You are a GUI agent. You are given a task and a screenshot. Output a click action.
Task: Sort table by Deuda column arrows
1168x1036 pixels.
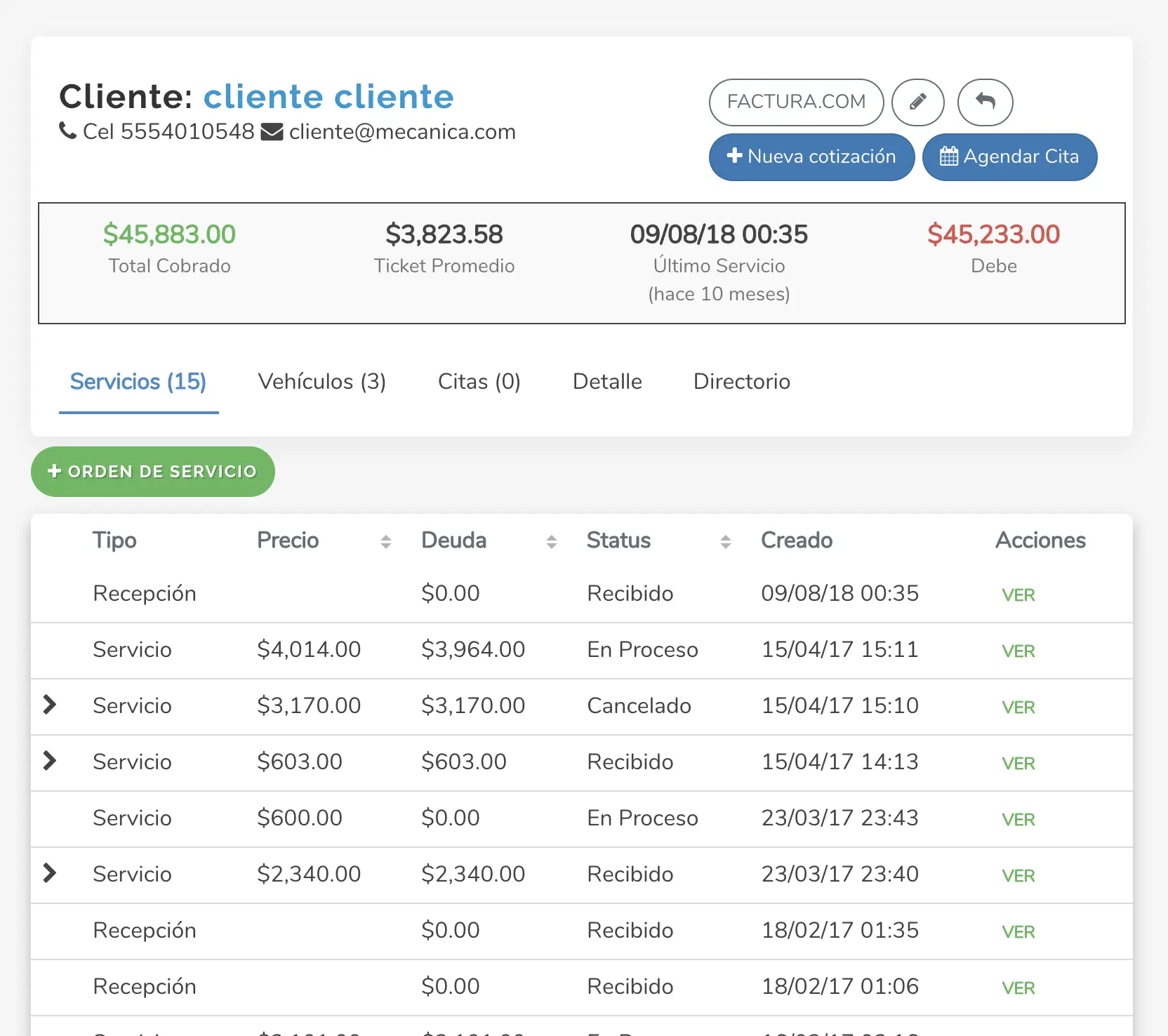click(x=551, y=541)
